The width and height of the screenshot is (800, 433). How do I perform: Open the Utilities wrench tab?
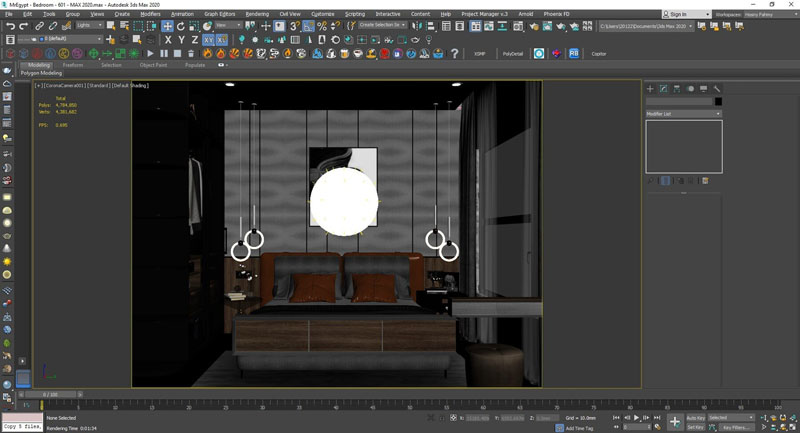click(x=717, y=89)
